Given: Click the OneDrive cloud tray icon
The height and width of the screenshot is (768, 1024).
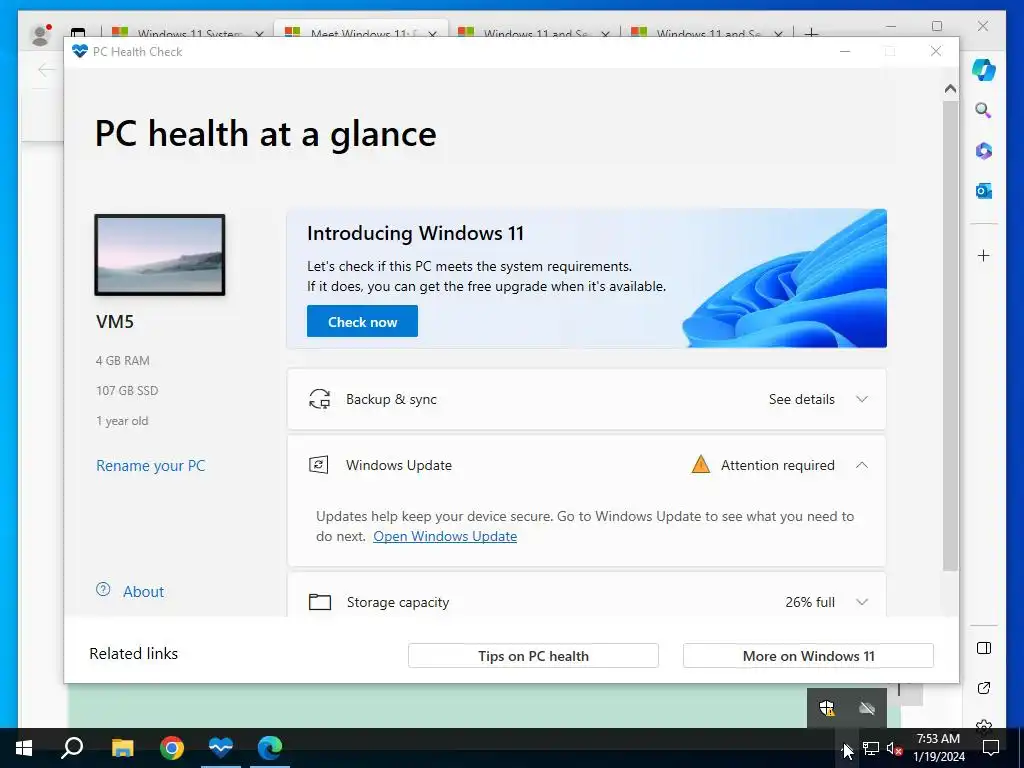Looking at the screenshot, I should pyautogui.click(x=867, y=708).
